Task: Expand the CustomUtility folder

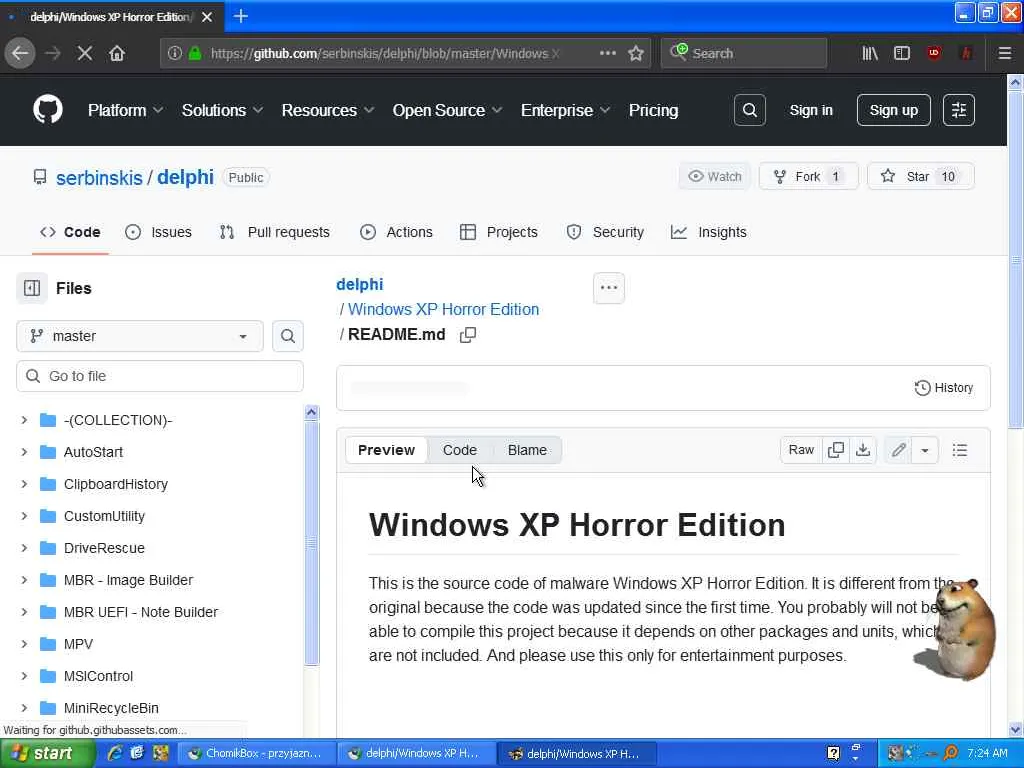Action: point(24,516)
